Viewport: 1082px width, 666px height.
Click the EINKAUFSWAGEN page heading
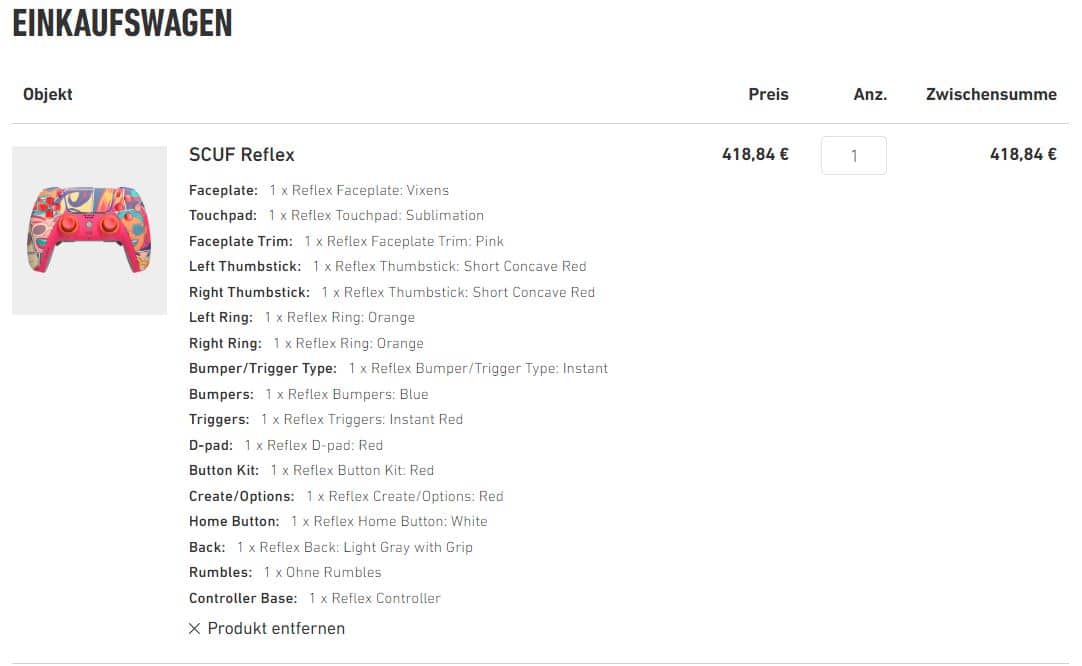click(x=123, y=23)
